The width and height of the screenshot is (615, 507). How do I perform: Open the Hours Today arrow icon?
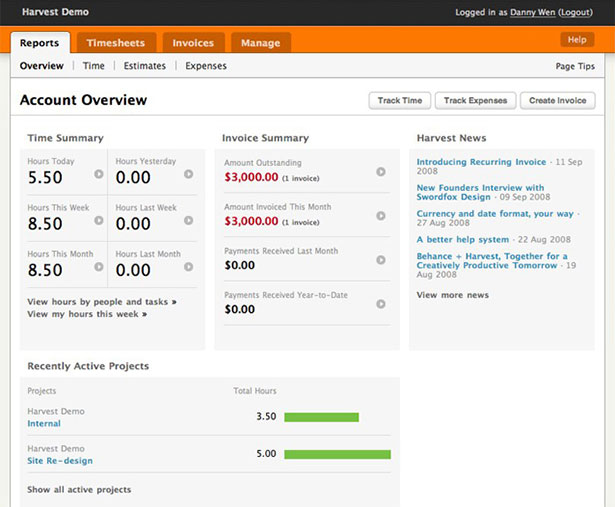point(99,174)
